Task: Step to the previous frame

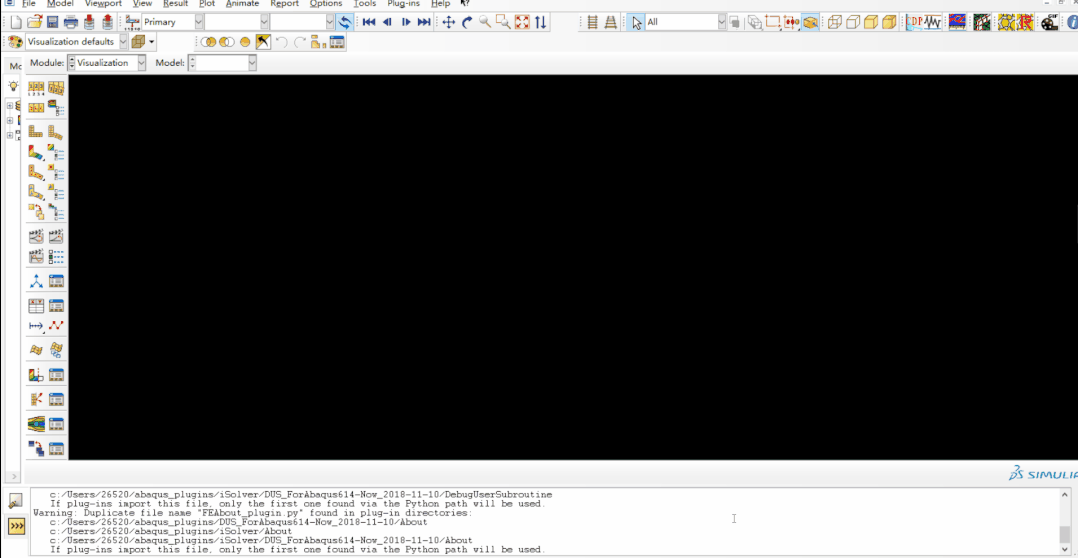Action: click(x=387, y=22)
